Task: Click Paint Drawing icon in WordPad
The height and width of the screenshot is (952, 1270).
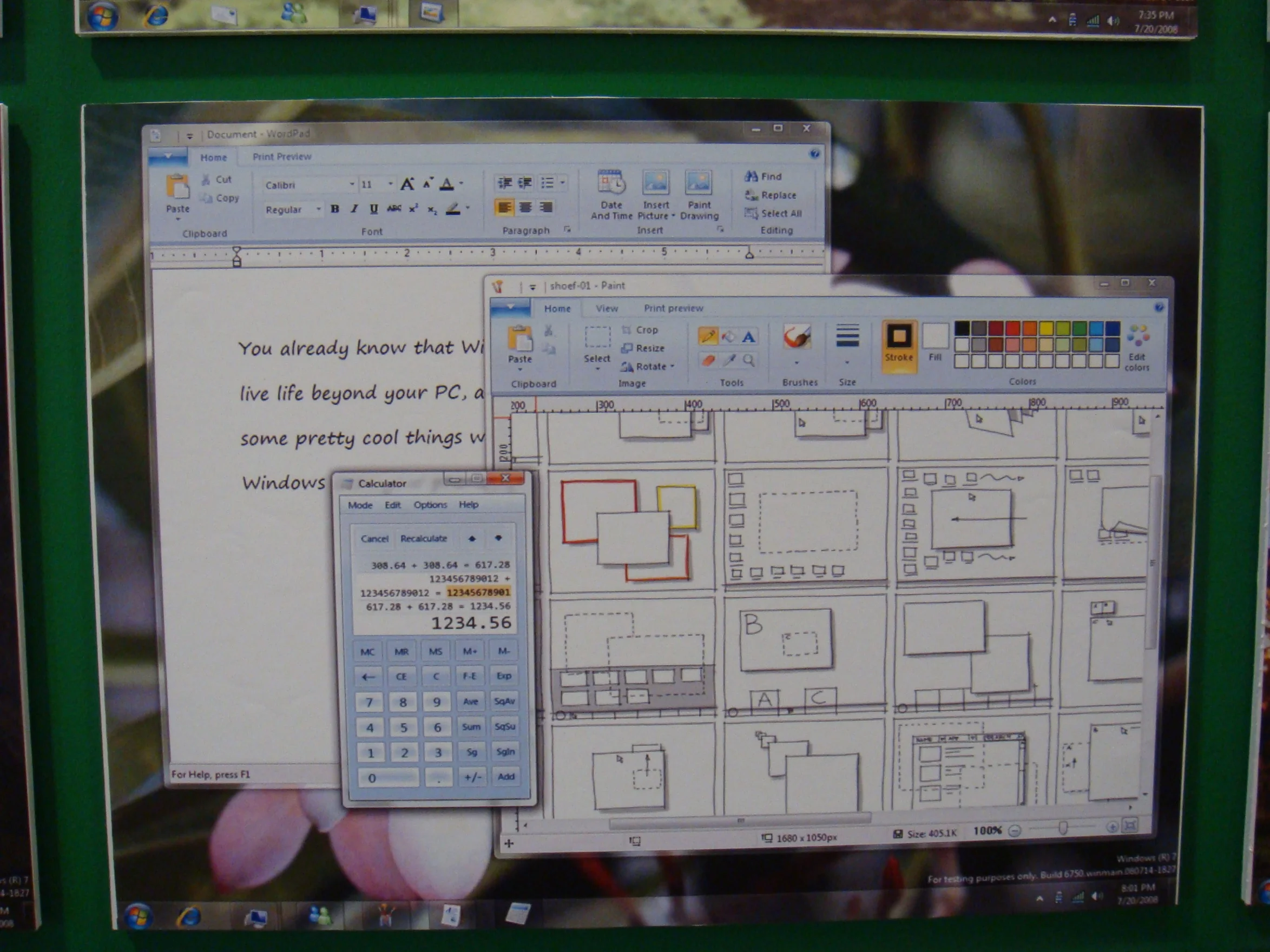Action: [x=698, y=183]
